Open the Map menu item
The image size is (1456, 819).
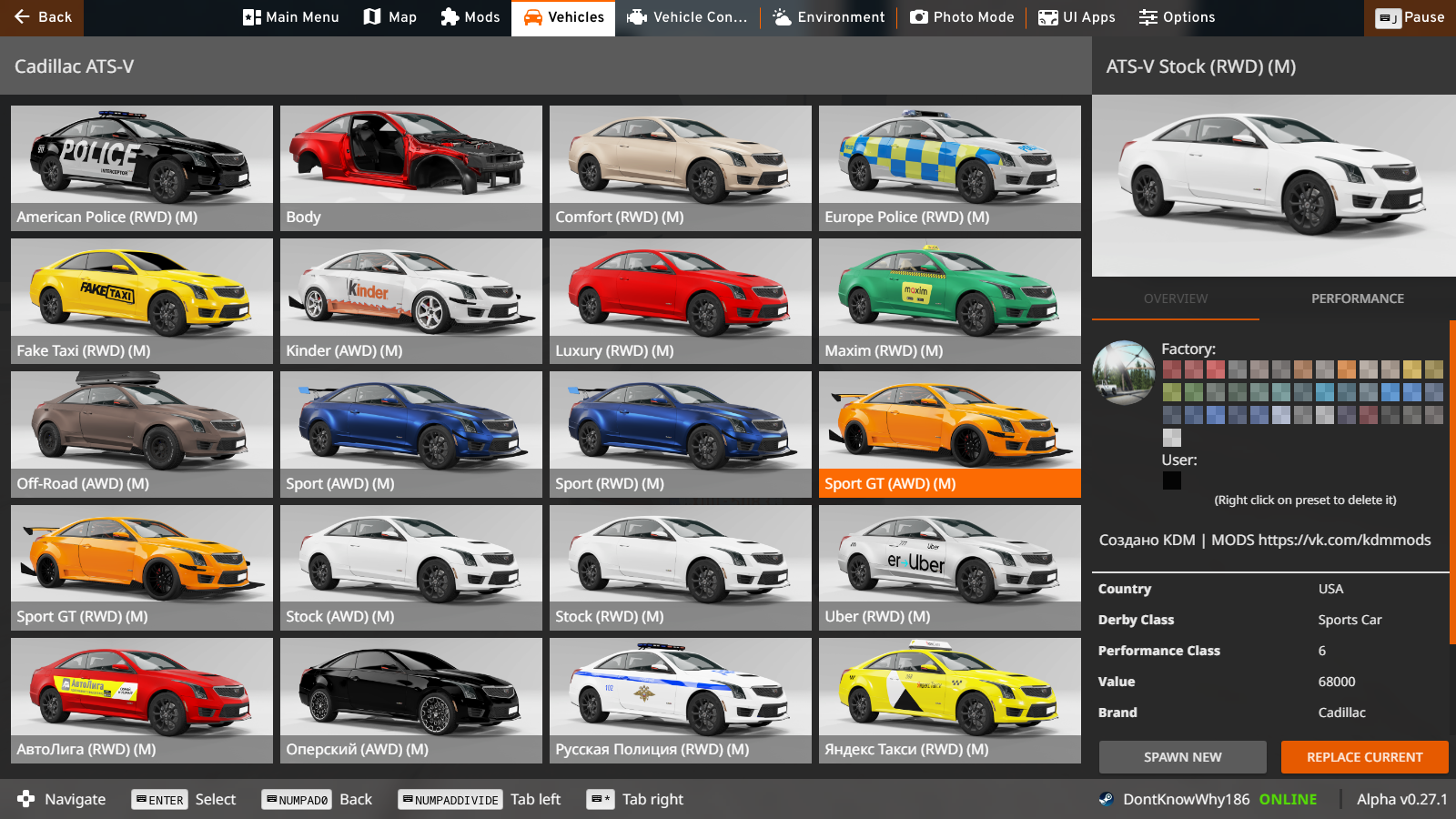click(x=389, y=17)
